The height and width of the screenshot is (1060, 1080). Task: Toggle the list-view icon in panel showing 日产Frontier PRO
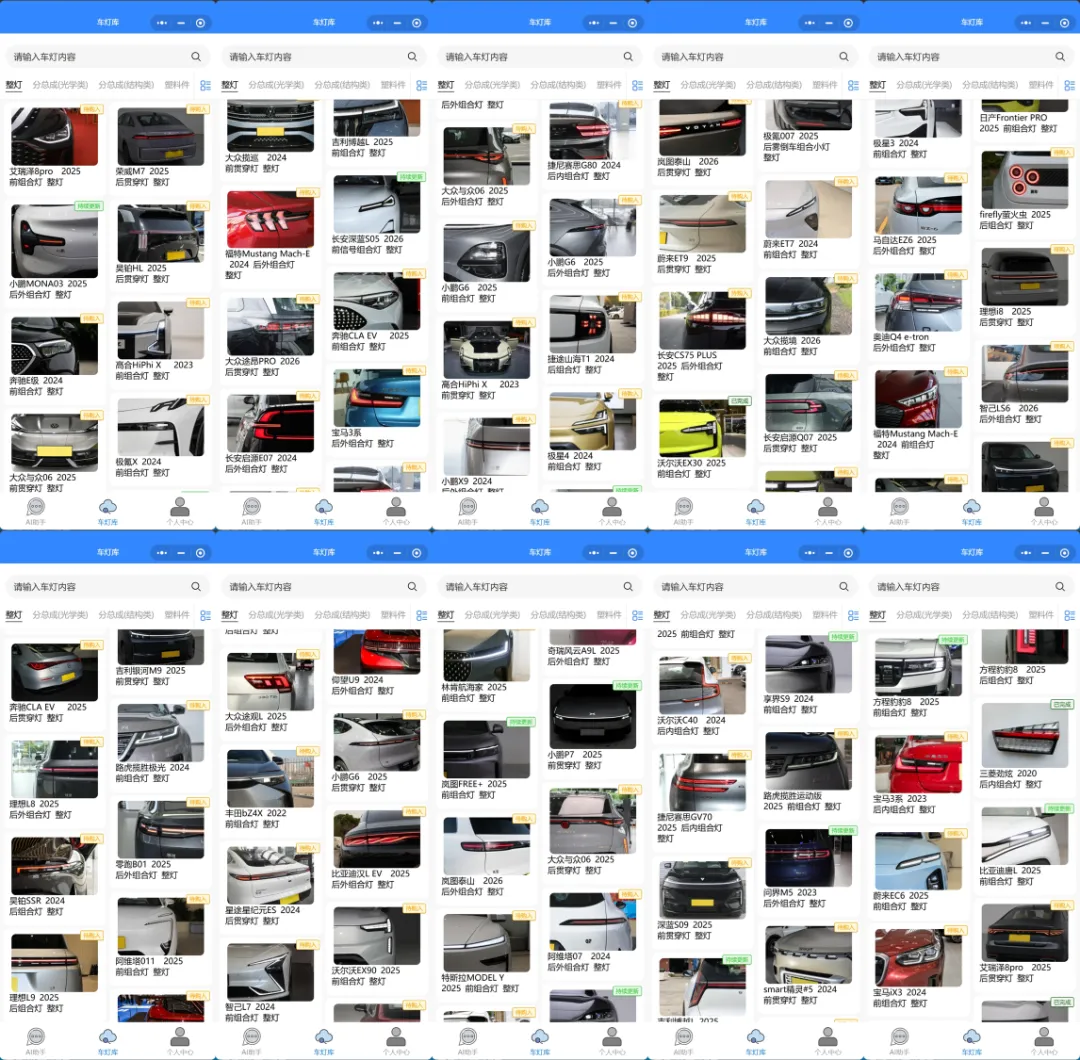pyautogui.click(x=1070, y=85)
